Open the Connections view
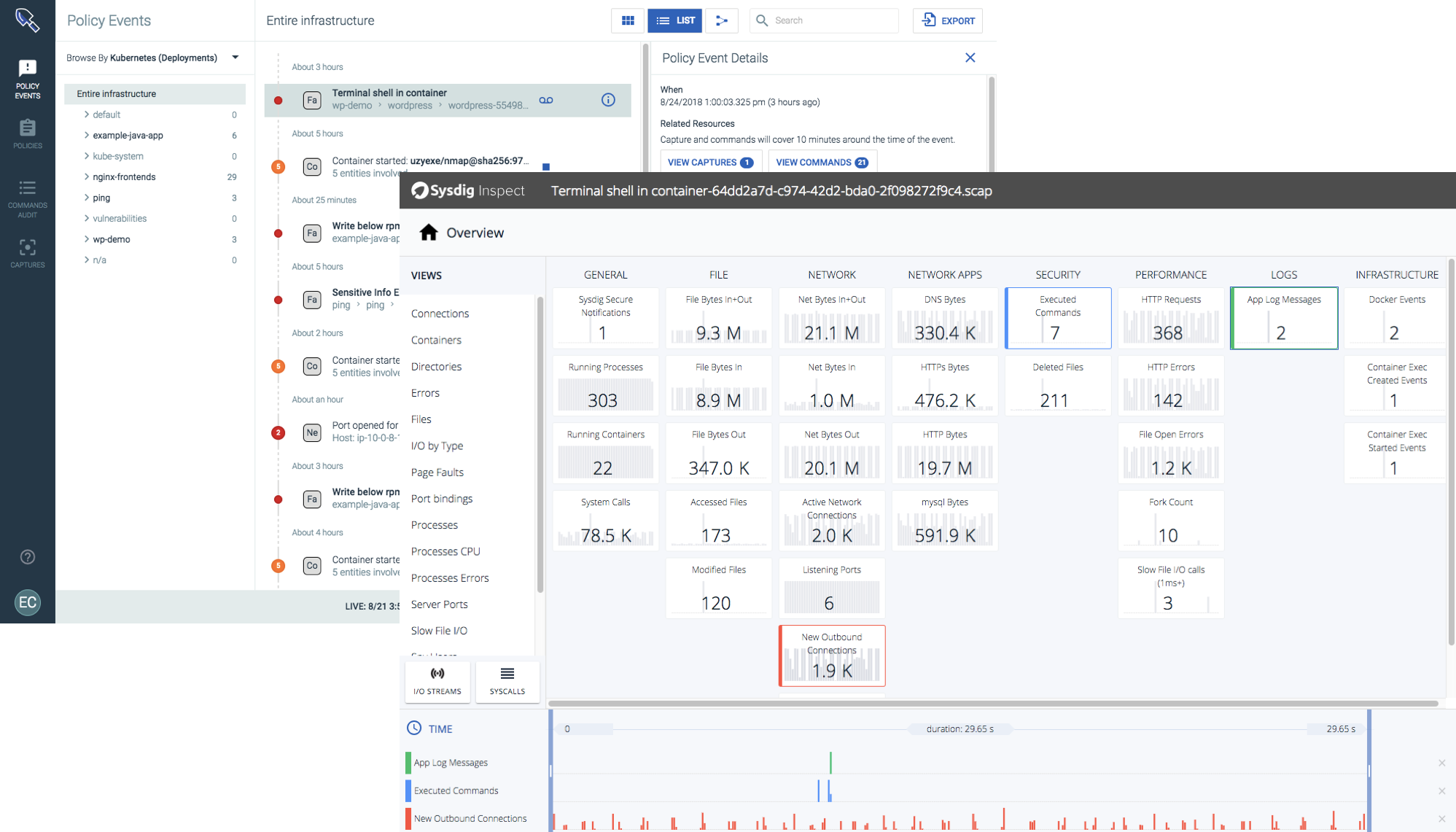The width and height of the screenshot is (1456, 832). point(440,314)
